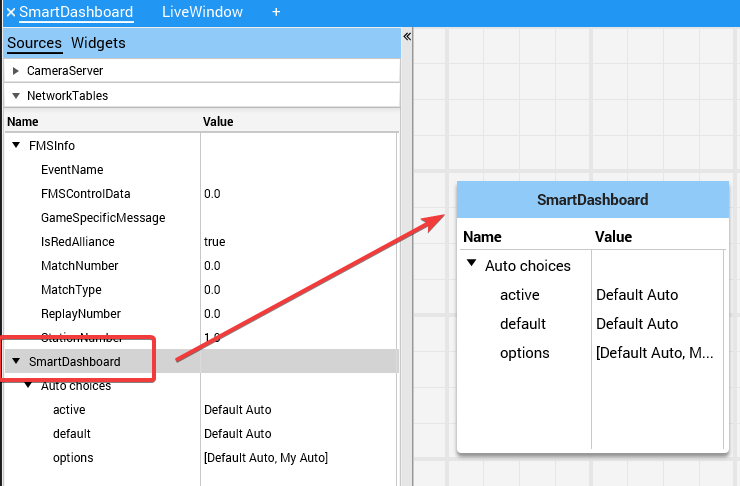The width and height of the screenshot is (740, 486).
Task: Select the active row in the widget
Action: click(519, 295)
